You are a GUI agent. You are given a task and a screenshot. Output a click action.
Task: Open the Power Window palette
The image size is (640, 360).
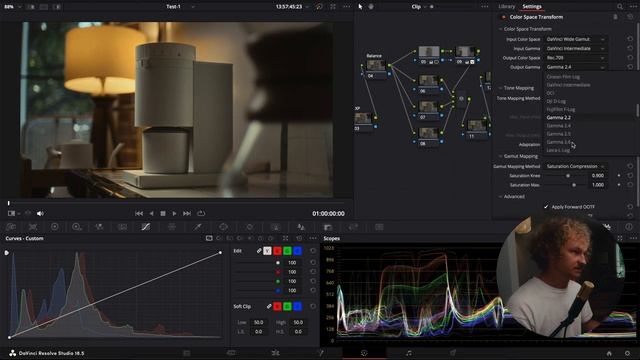(223, 227)
